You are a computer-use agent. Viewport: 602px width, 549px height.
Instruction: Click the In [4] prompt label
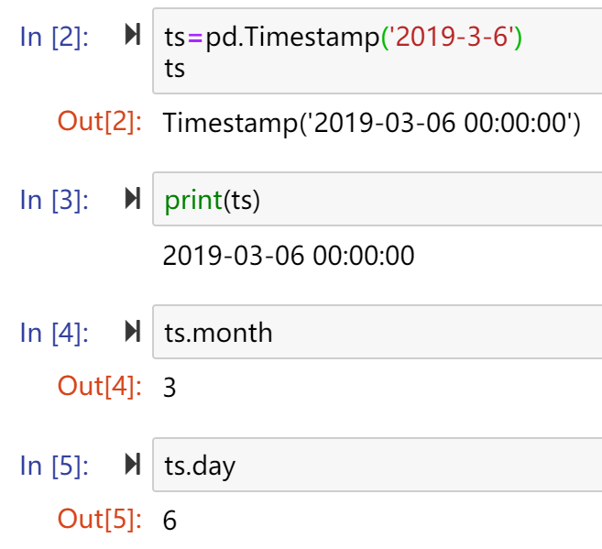point(54,333)
